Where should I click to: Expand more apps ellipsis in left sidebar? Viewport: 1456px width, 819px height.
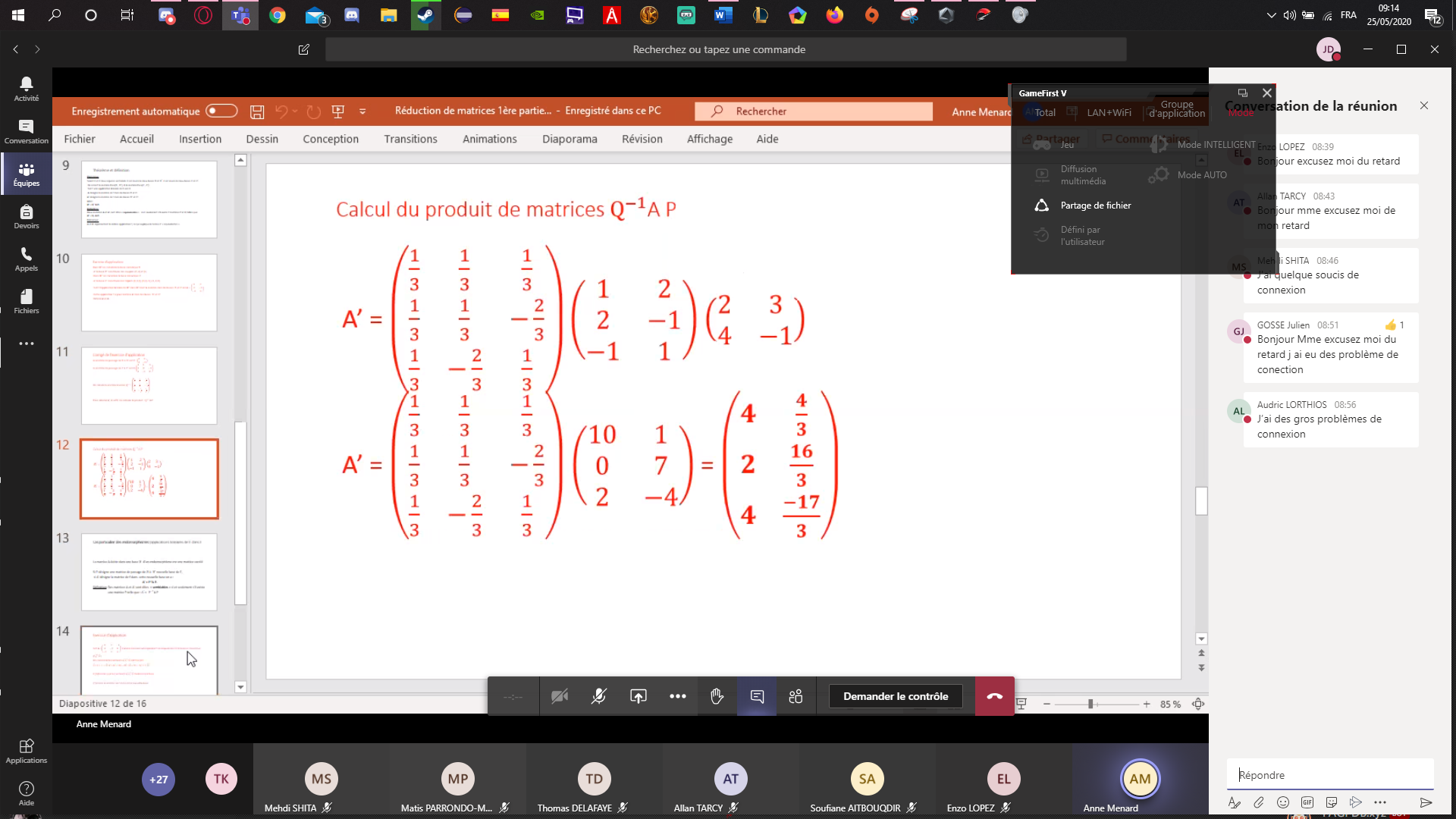[26, 344]
